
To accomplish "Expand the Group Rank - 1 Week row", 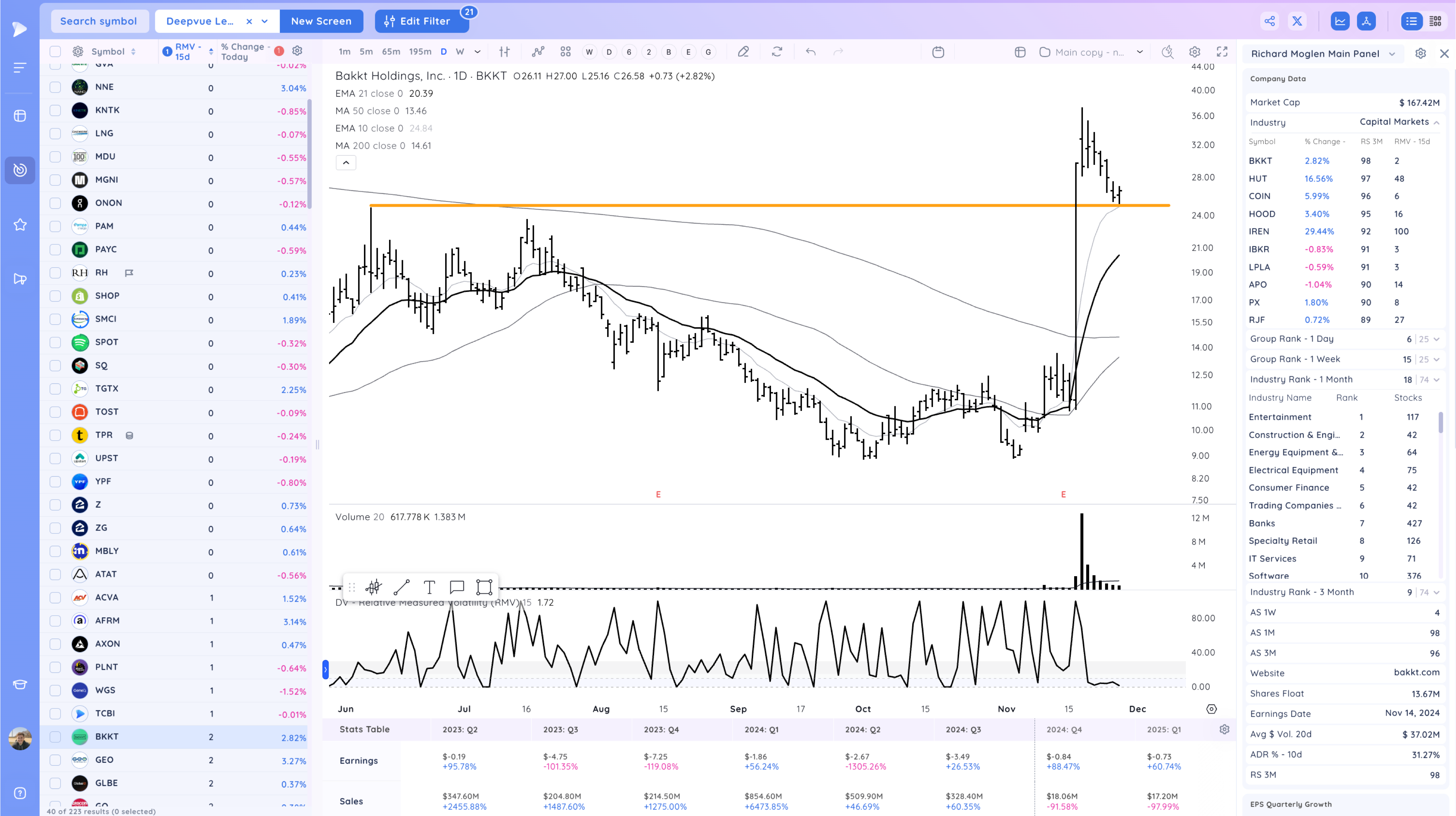I will pyautogui.click(x=1436, y=359).
